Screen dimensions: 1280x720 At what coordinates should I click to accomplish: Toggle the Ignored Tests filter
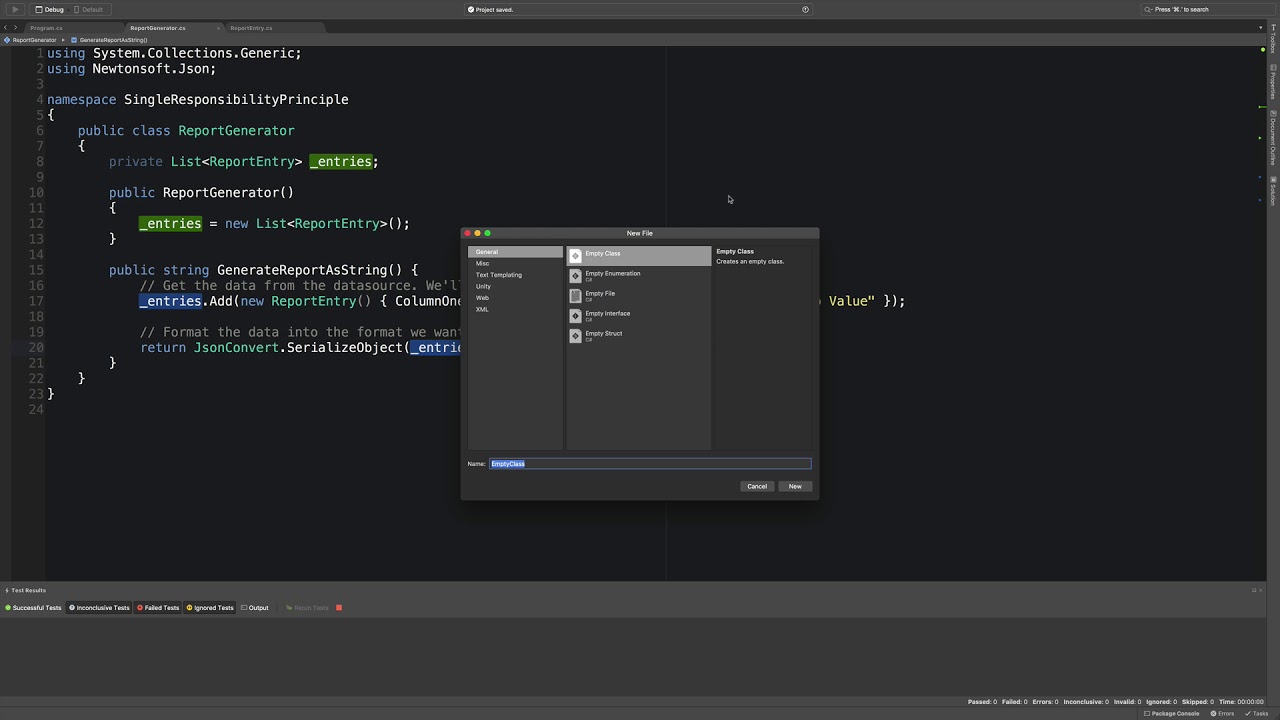210,608
